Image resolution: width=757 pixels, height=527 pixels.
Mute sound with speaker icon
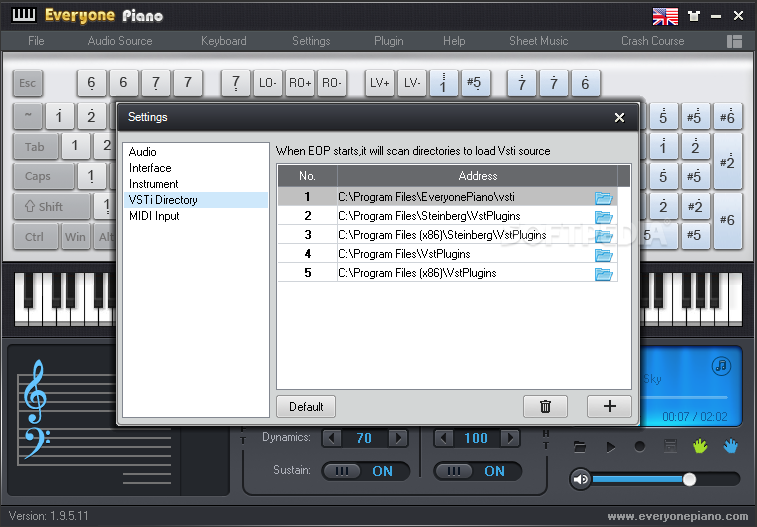point(580,479)
